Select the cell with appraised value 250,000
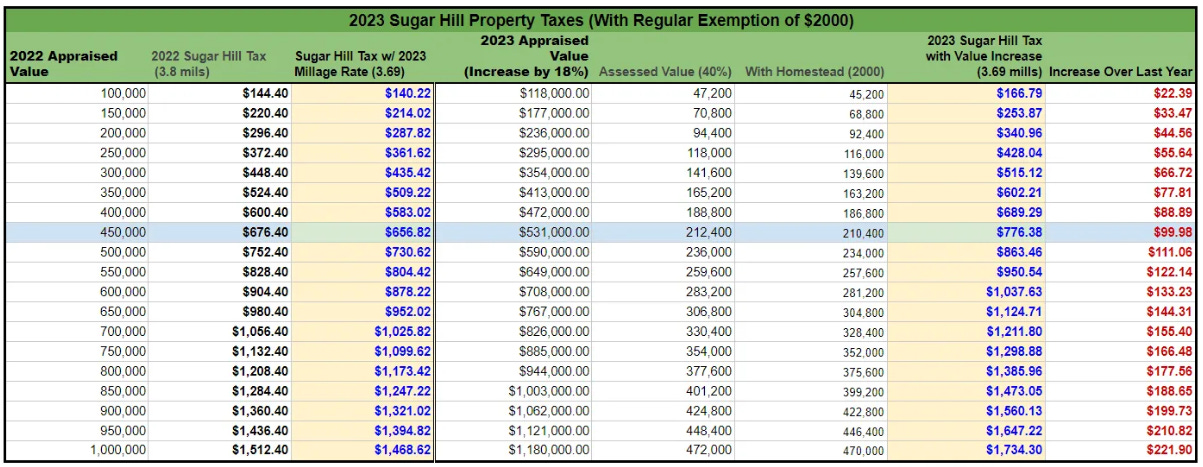This screenshot has height=467, width=1203. click(76, 153)
